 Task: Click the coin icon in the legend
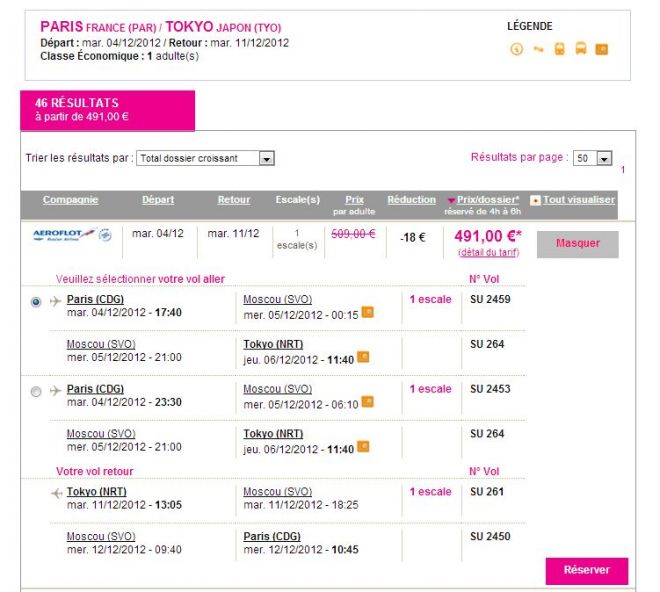tap(517, 49)
